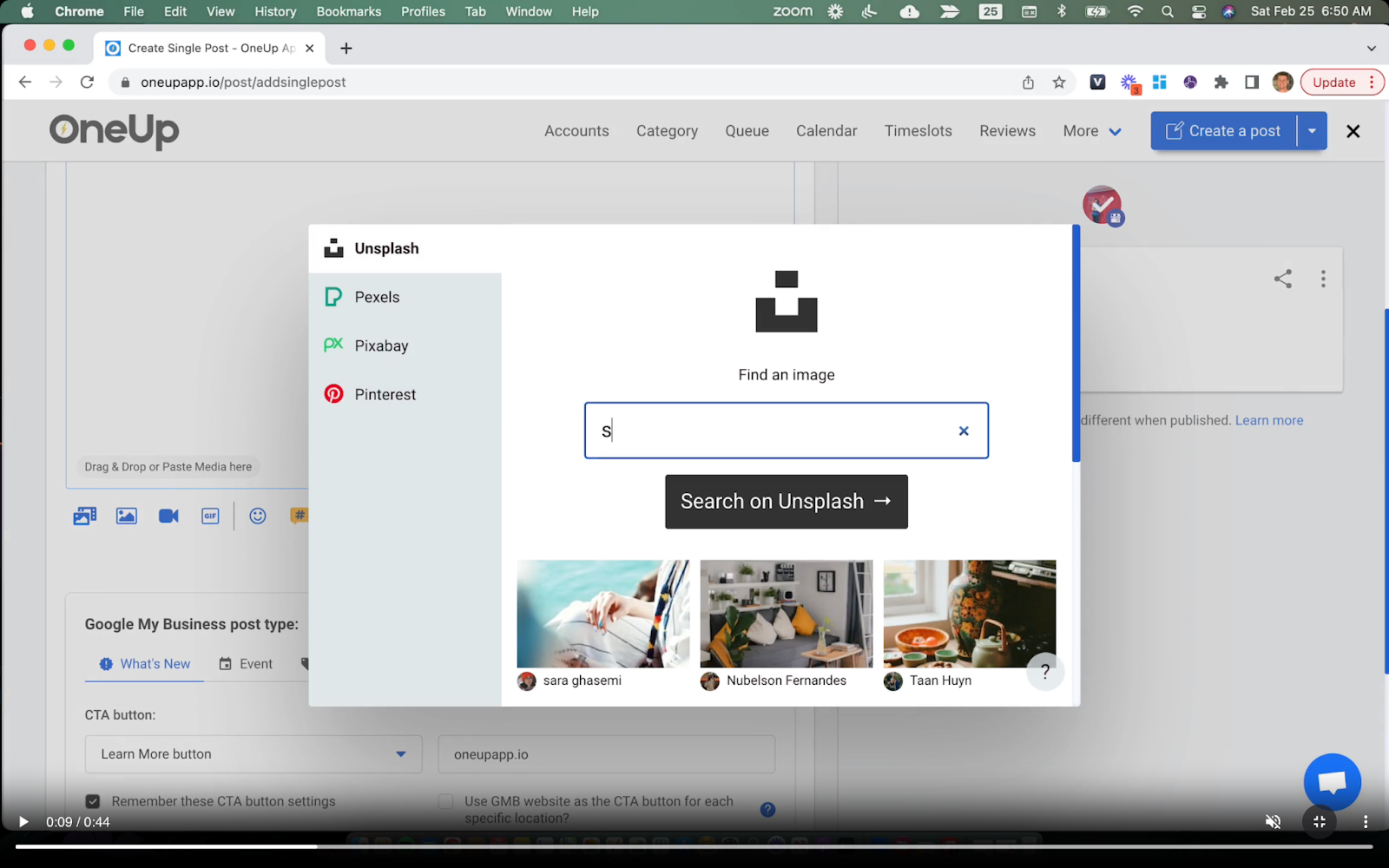Screen dimensions: 1389x868
Task: Click the share icon in the preview card
Action: click(1283, 279)
